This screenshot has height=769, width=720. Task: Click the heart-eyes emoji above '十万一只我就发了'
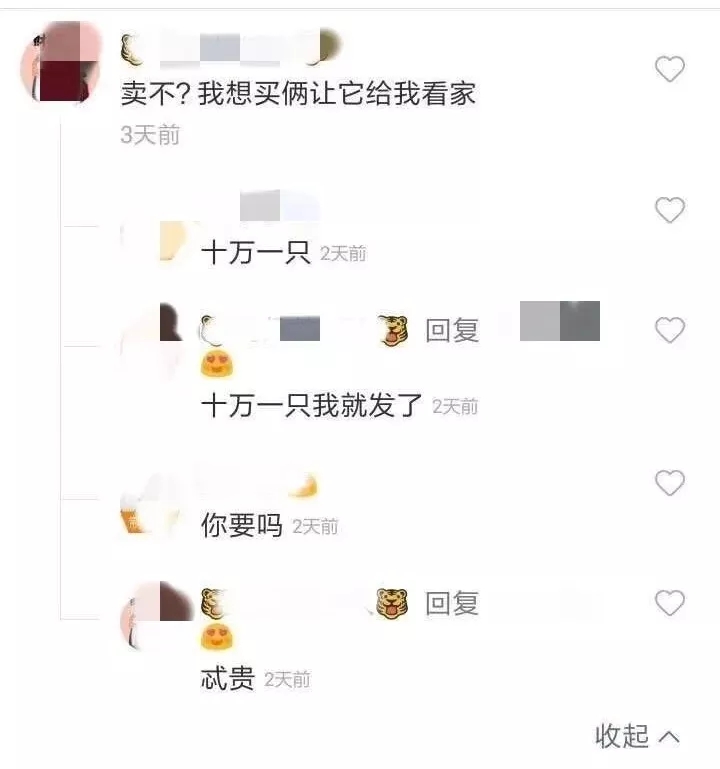pyautogui.click(x=218, y=364)
